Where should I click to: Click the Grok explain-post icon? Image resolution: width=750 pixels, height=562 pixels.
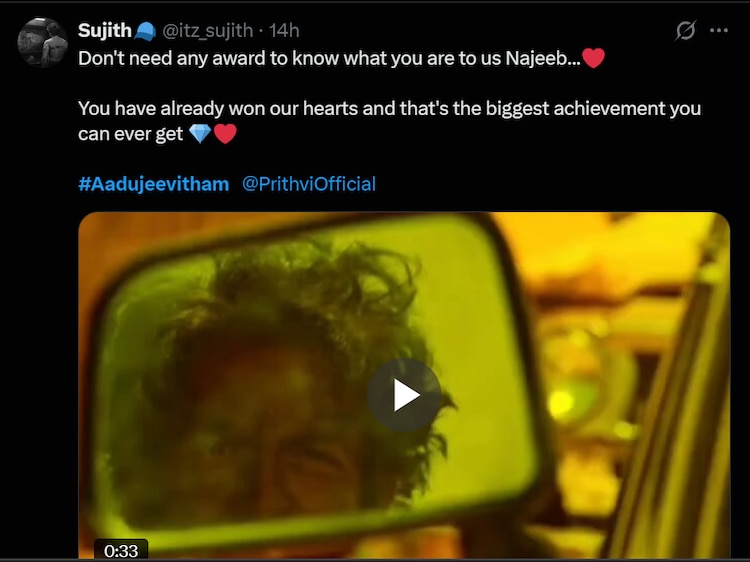685,31
